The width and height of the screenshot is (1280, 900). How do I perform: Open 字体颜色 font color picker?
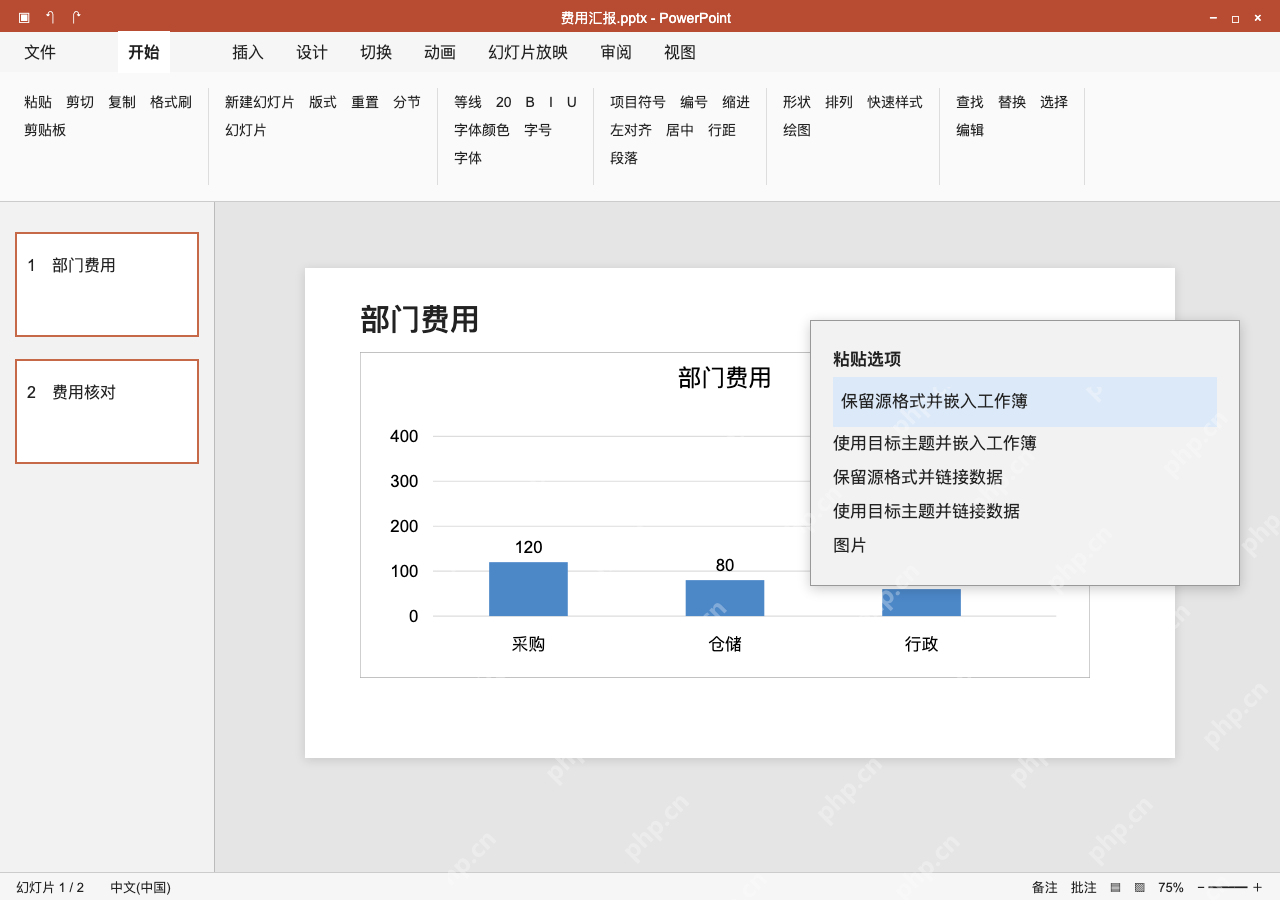[482, 130]
